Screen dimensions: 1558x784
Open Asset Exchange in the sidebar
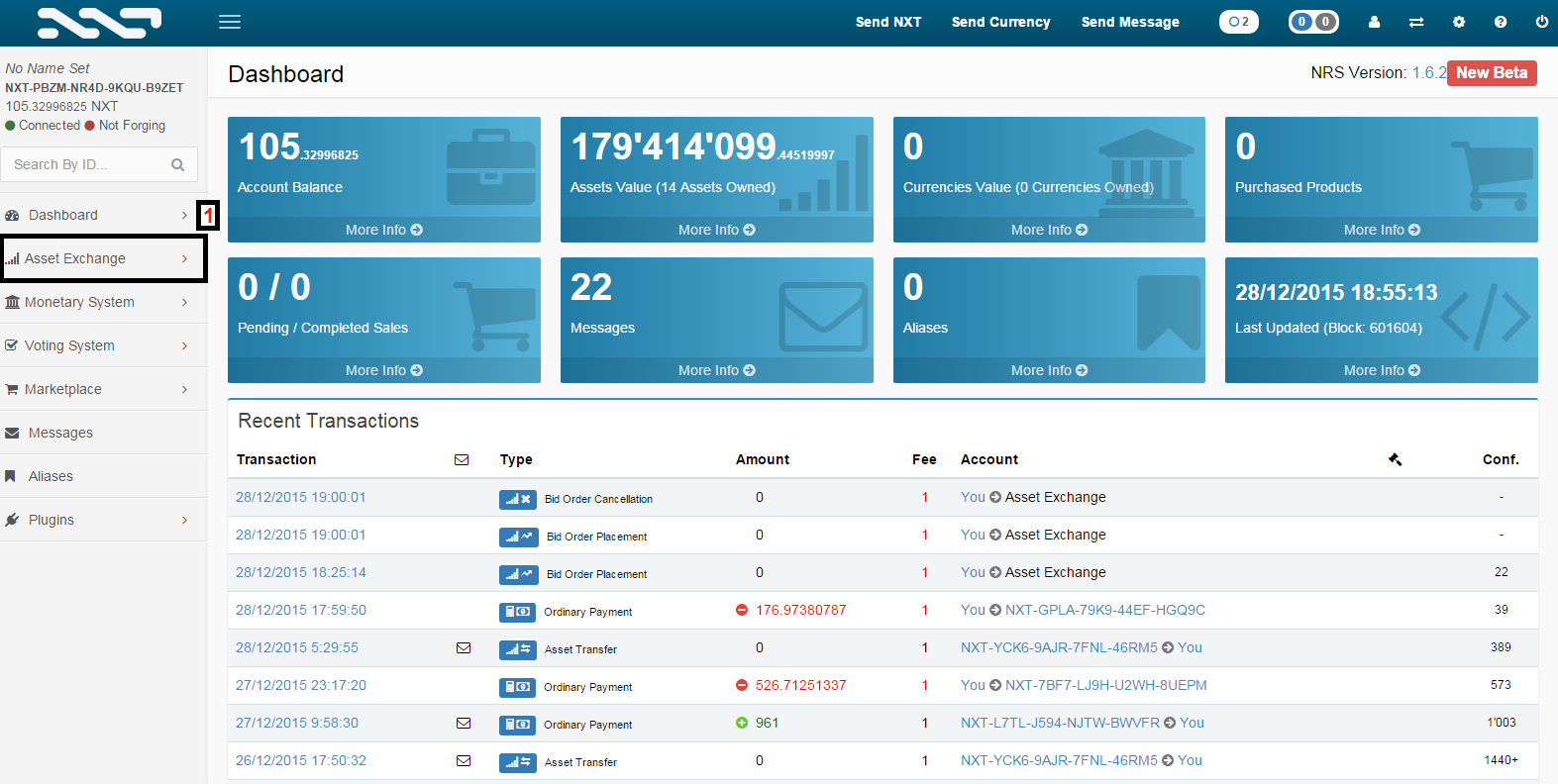[103, 258]
